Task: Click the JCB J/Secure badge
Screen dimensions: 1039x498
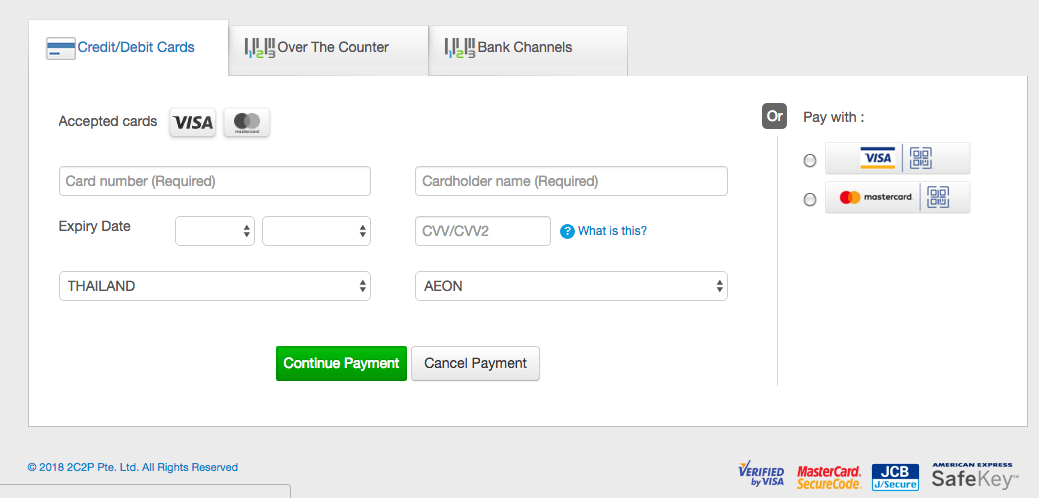Action: coord(895,476)
